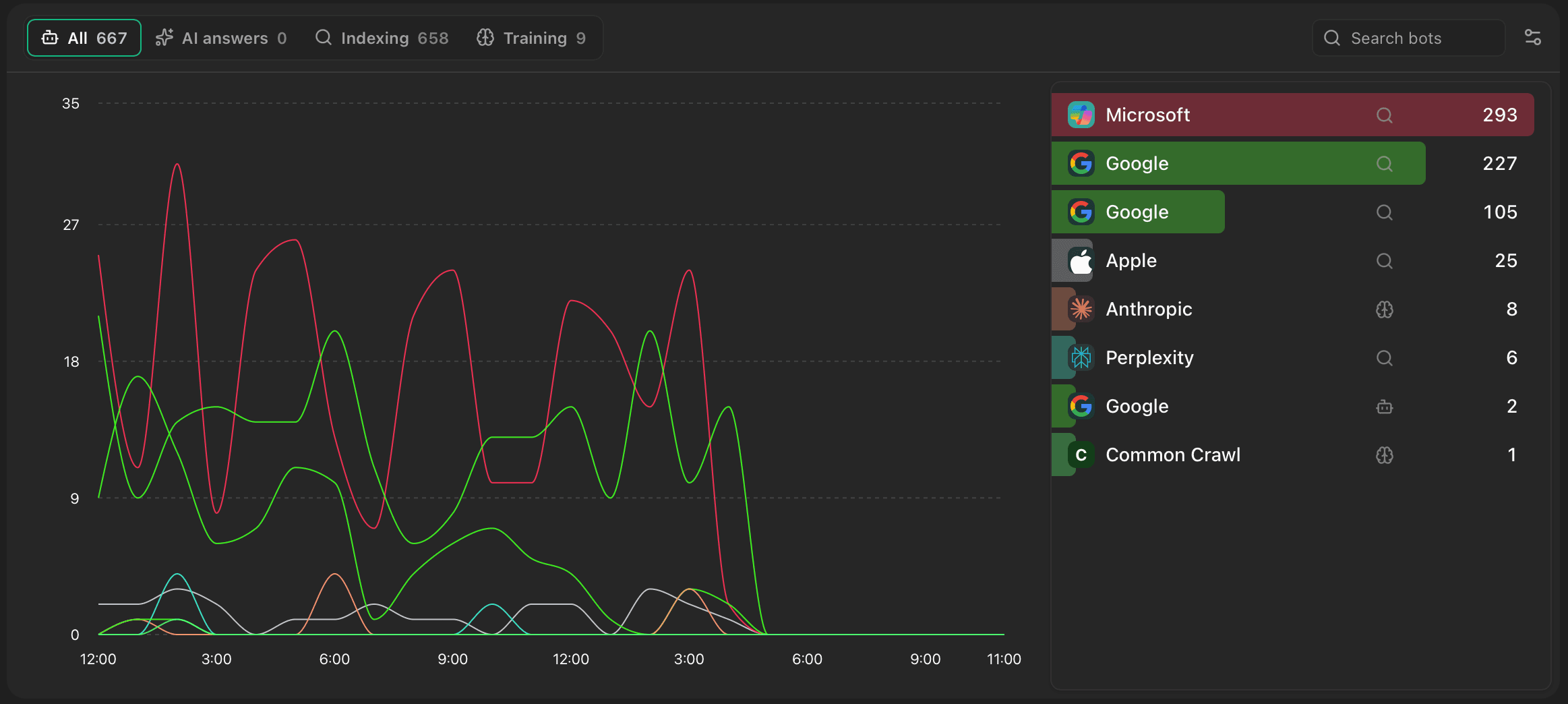
Task: Select the Common Crawl row label
Action: [x=1173, y=454]
